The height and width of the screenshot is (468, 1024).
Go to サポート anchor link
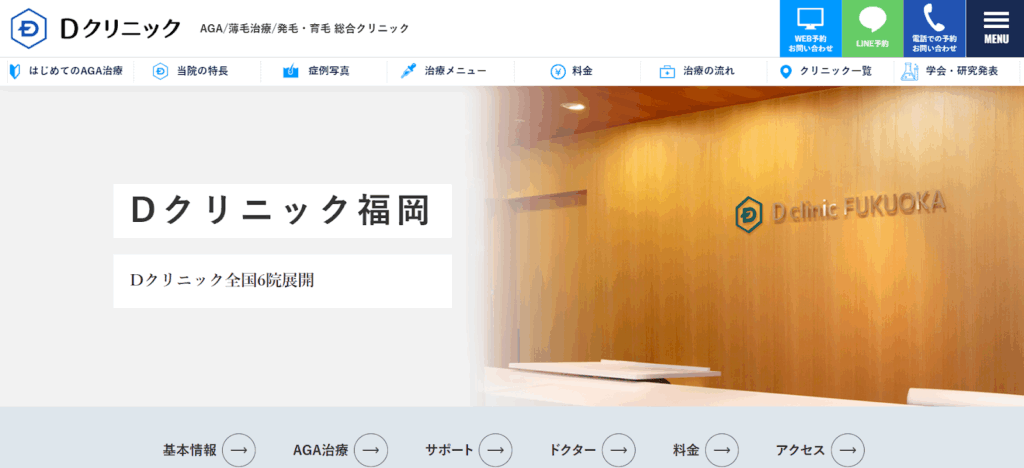(450, 450)
